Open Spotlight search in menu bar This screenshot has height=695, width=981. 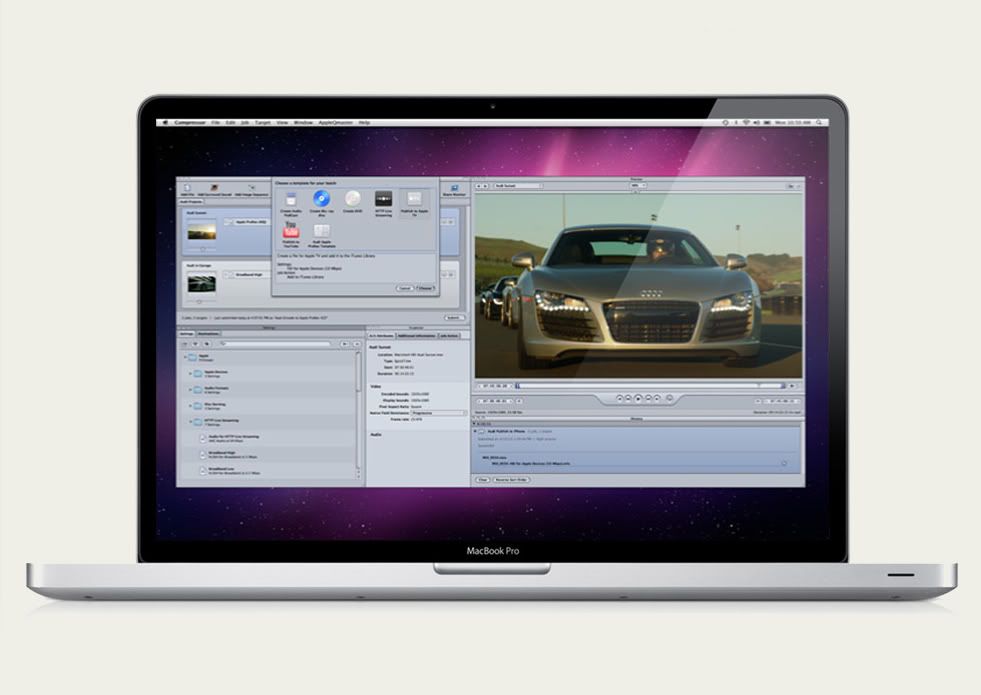(820, 123)
